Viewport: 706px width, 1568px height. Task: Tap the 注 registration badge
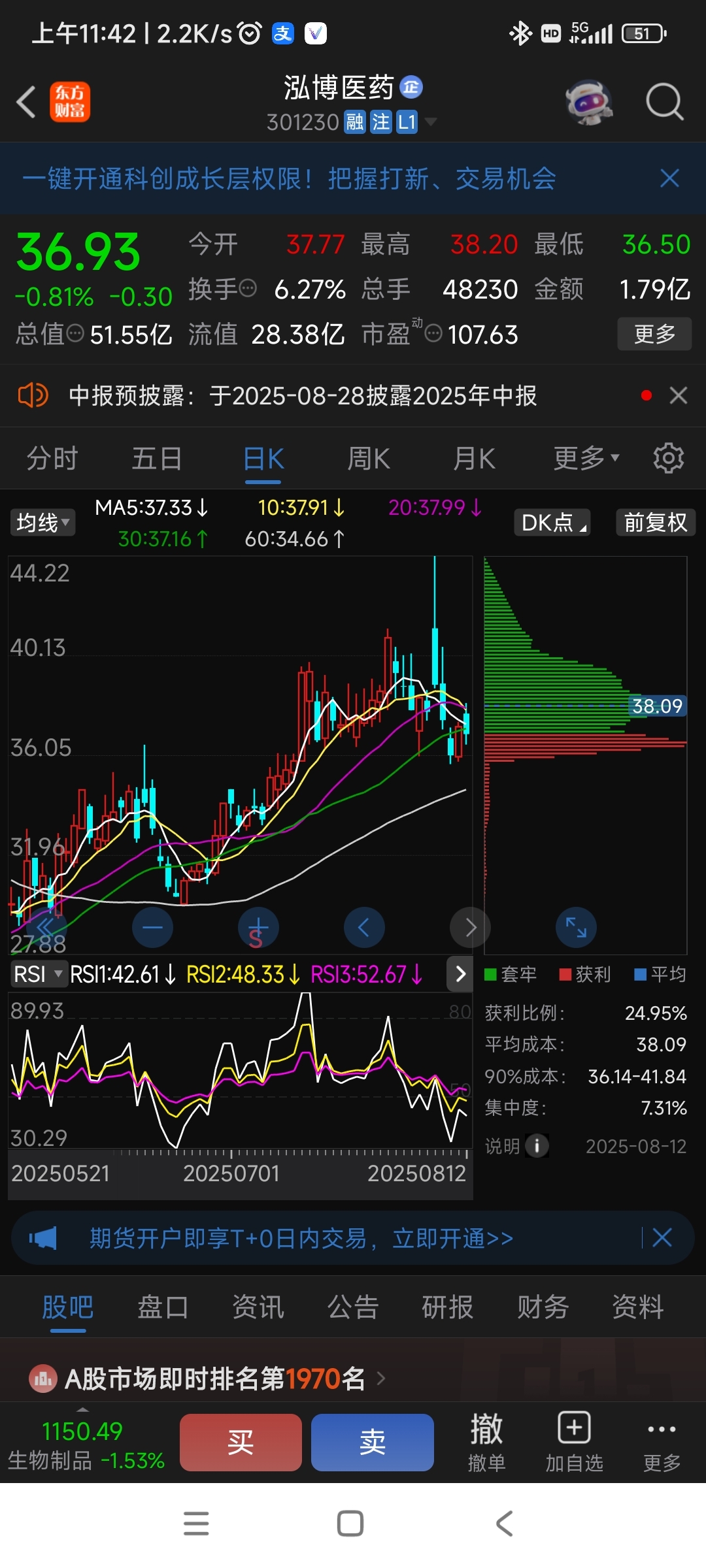[380, 122]
